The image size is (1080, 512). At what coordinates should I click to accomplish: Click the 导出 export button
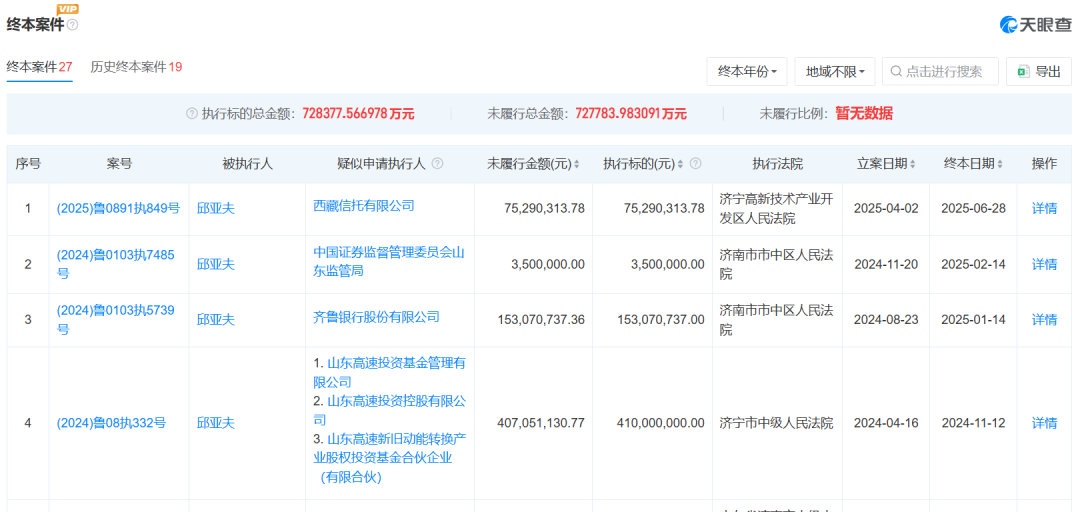point(1038,72)
